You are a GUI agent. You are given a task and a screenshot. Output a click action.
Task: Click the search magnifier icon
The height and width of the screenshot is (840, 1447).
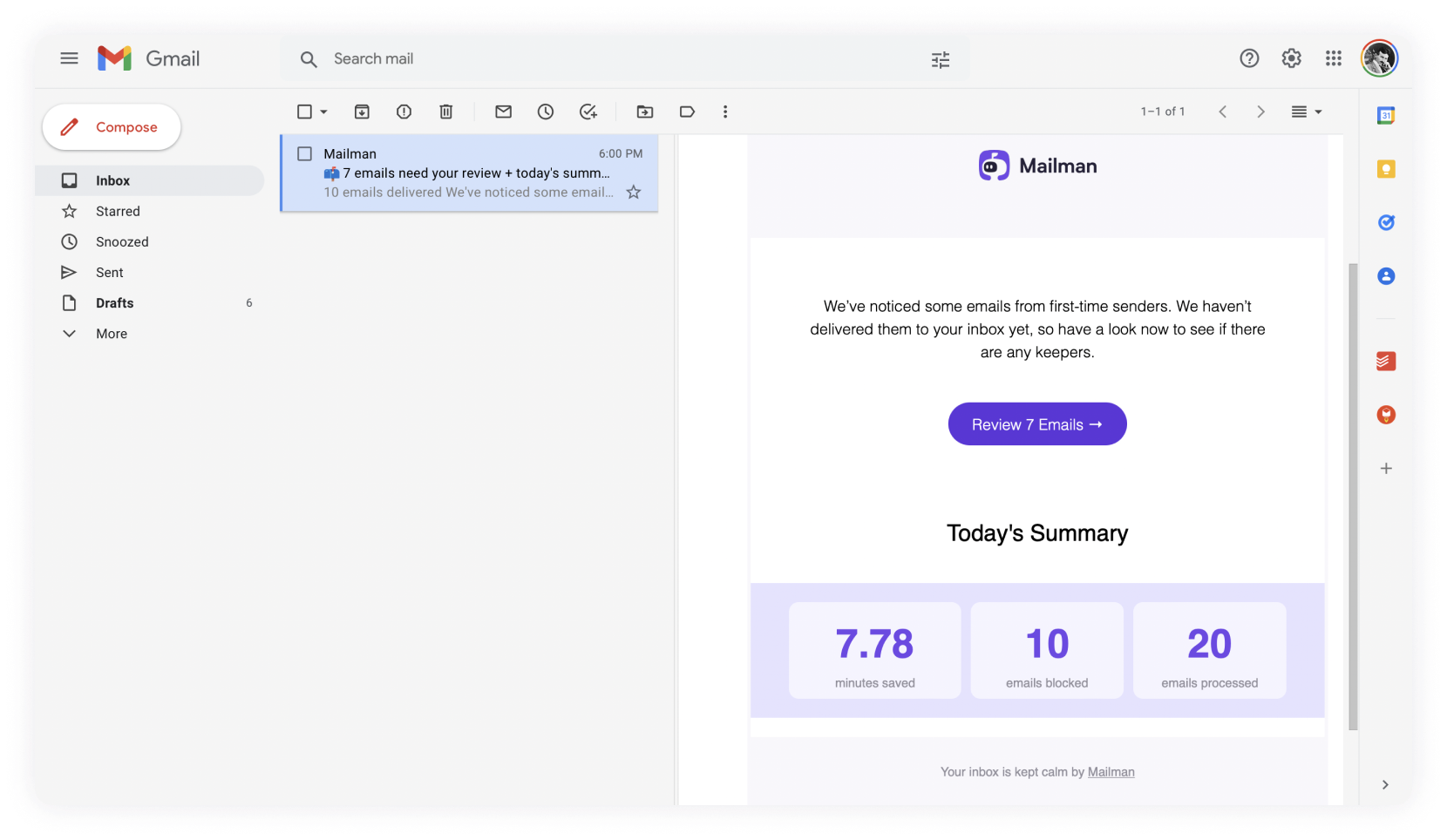(309, 59)
